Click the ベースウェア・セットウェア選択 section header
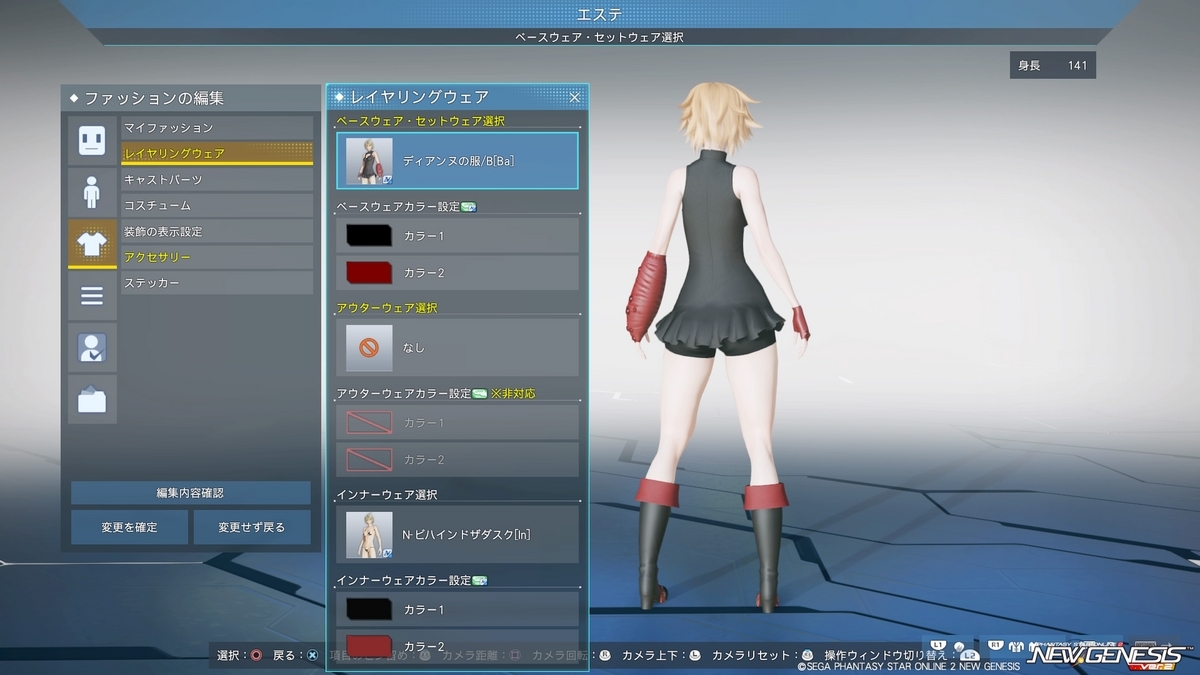The image size is (1200, 675). coord(420,121)
